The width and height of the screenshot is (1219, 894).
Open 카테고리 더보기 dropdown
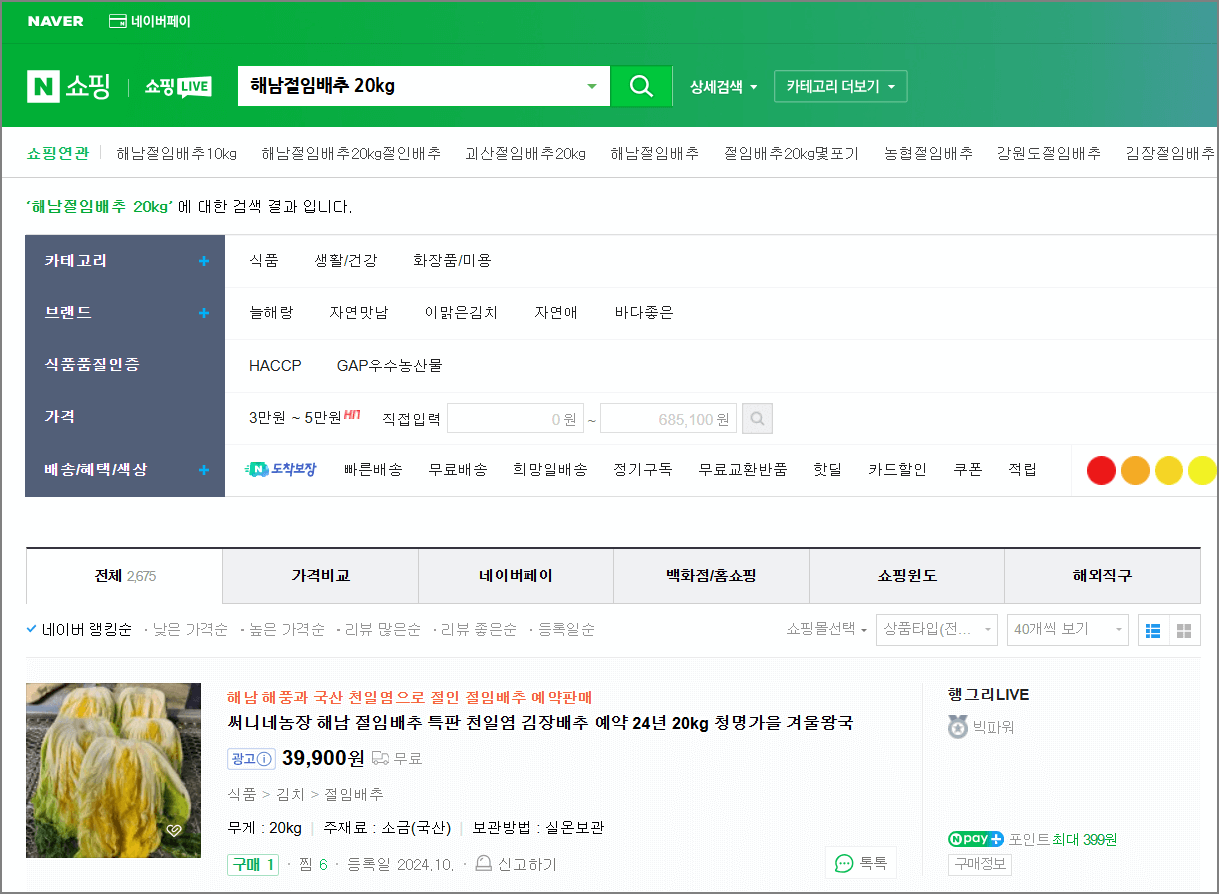click(x=841, y=87)
